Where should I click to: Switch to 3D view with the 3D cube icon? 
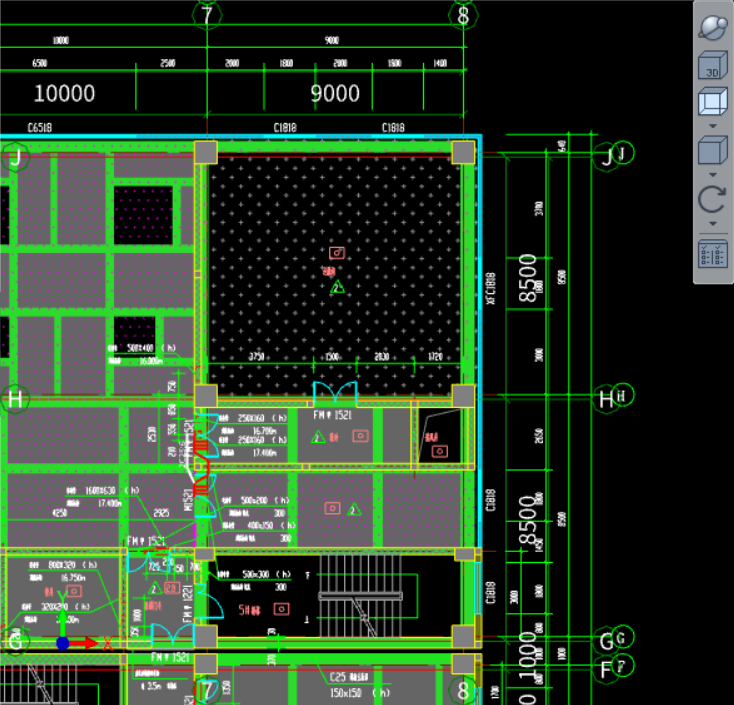(x=712, y=66)
